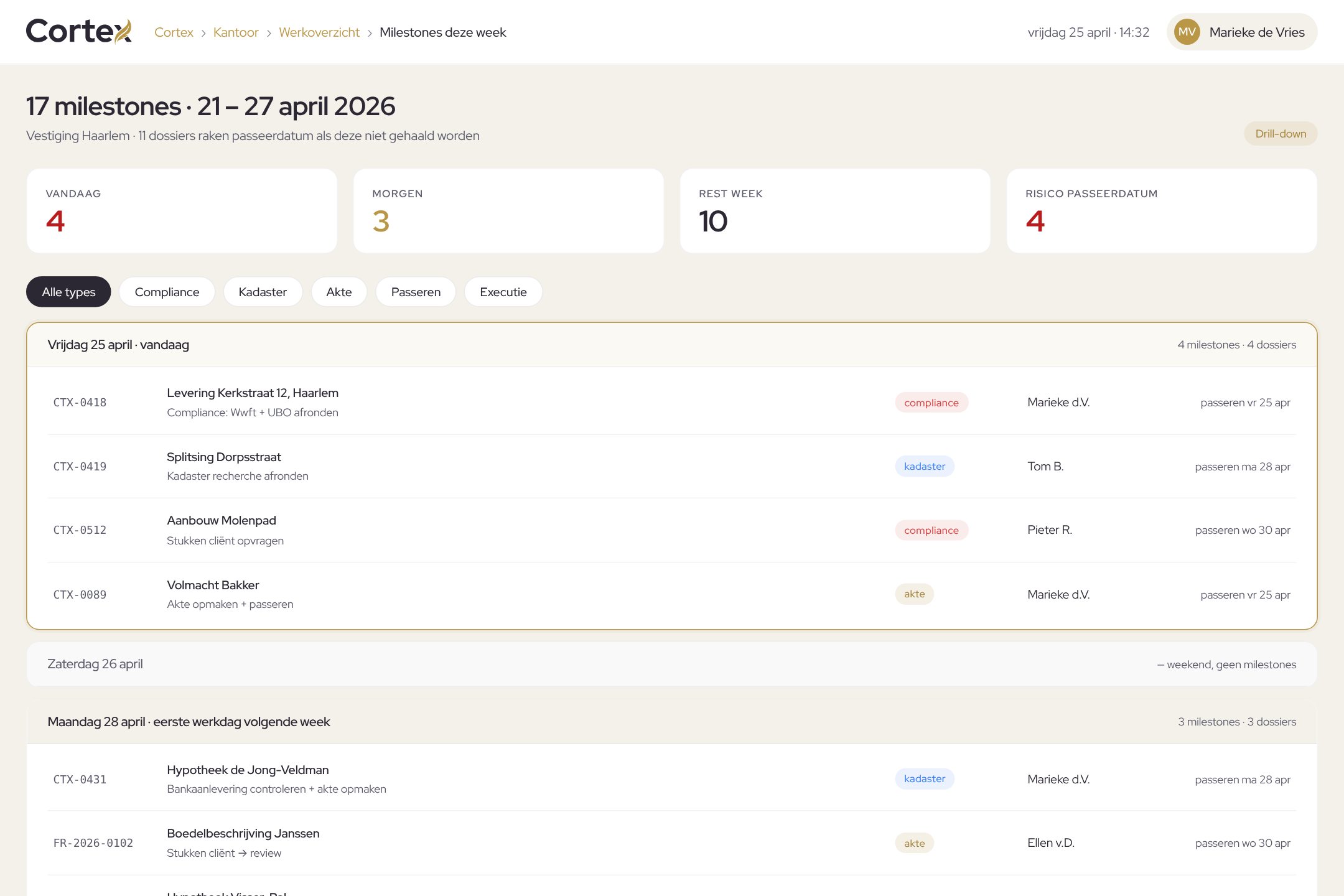This screenshot has width=1344, height=896.
Task: Click the akte tag on Boedelbeschrijving Janssen
Action: pos(915,843)
